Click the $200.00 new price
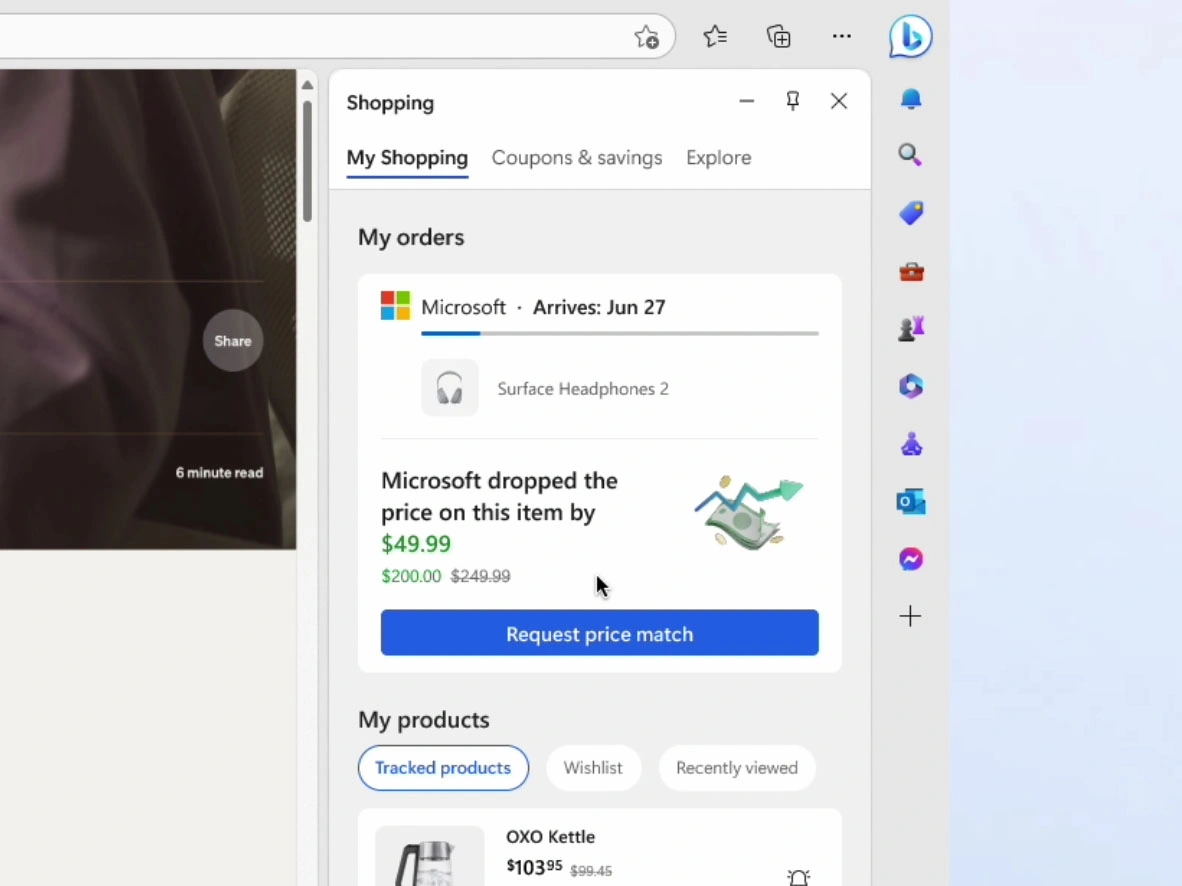The height and width of the screenshot is (886, 1182). [x=411, y=576]
